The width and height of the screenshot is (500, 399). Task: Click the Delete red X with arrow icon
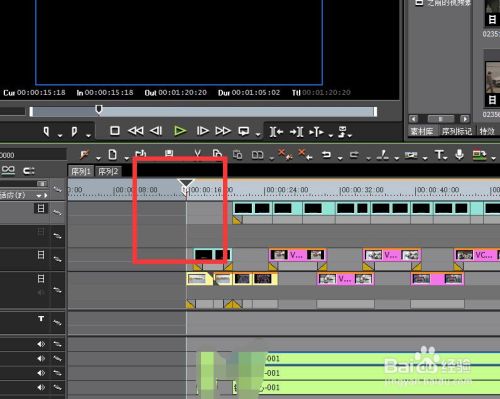pos(305,154)
